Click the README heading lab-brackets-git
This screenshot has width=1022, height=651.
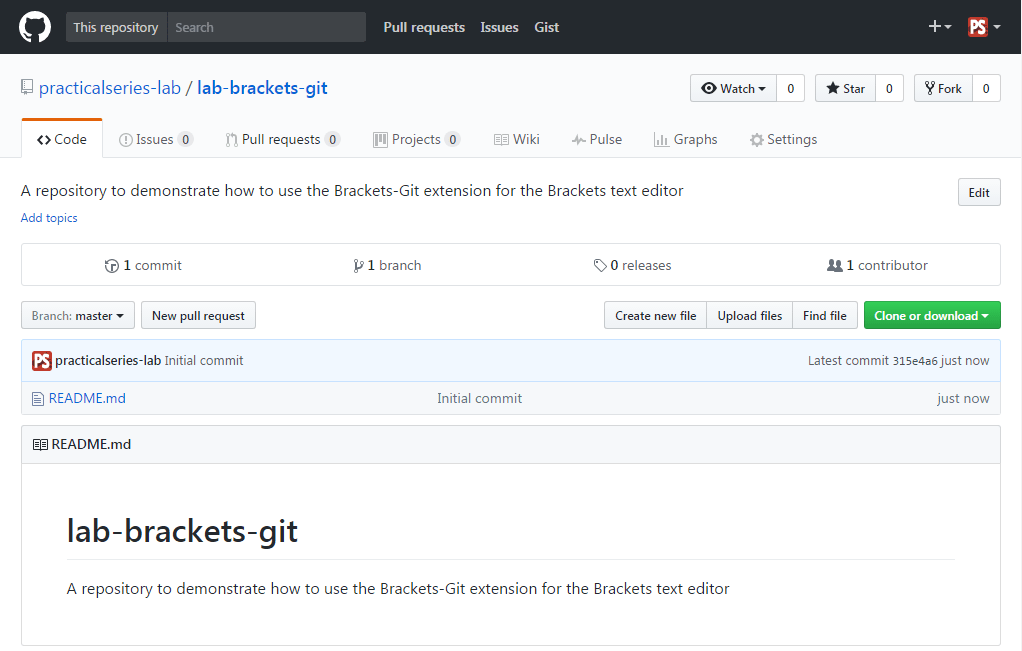(x=182, y=530)
